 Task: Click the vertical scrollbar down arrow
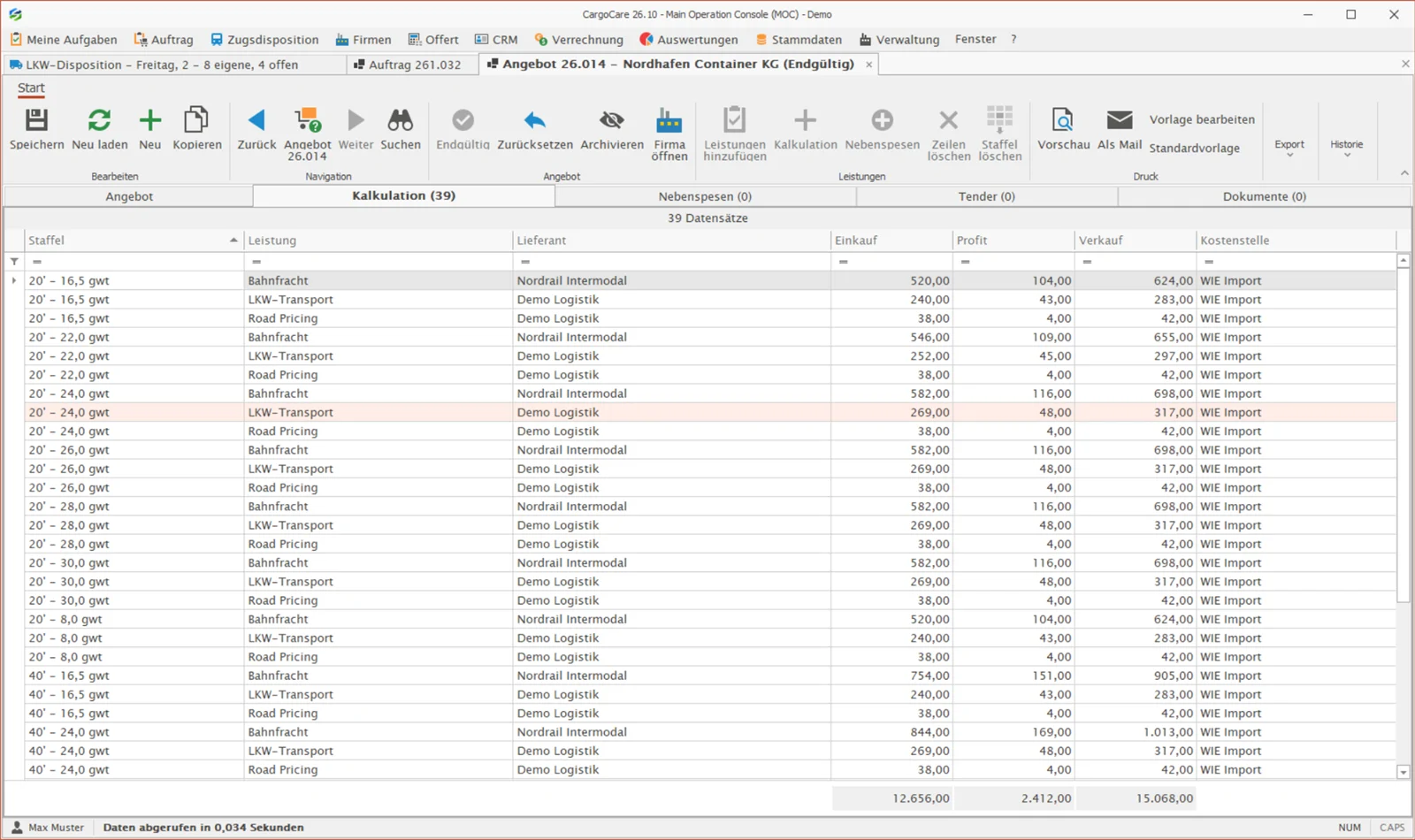pos(1403,772)
